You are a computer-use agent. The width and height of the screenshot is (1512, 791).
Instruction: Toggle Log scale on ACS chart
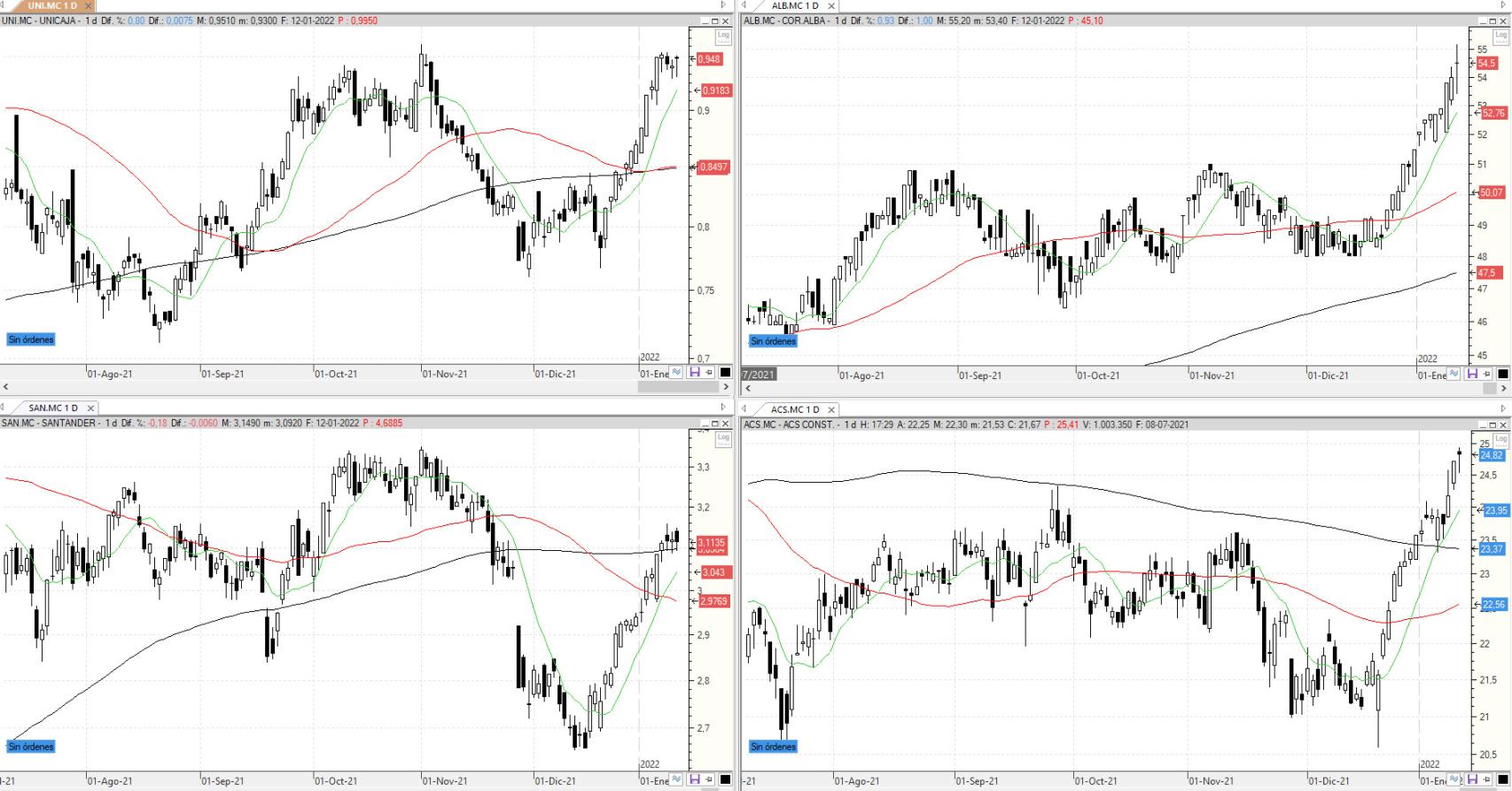point(1500,440)
